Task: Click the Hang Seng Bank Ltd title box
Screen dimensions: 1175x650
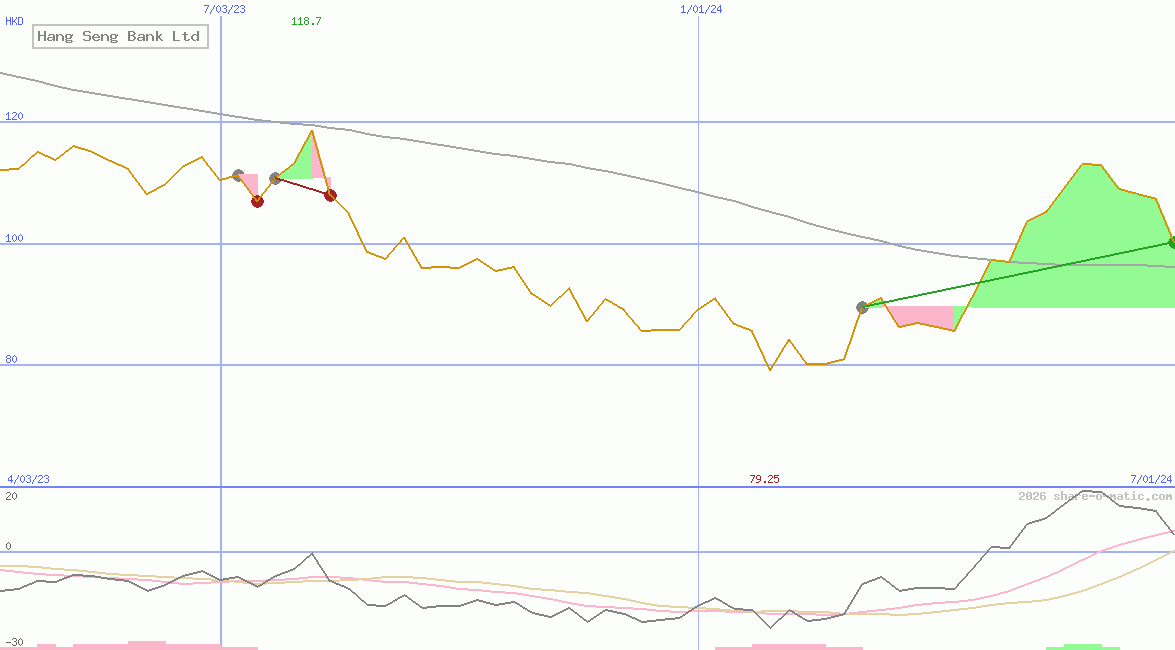Action: tap(120, 36)
